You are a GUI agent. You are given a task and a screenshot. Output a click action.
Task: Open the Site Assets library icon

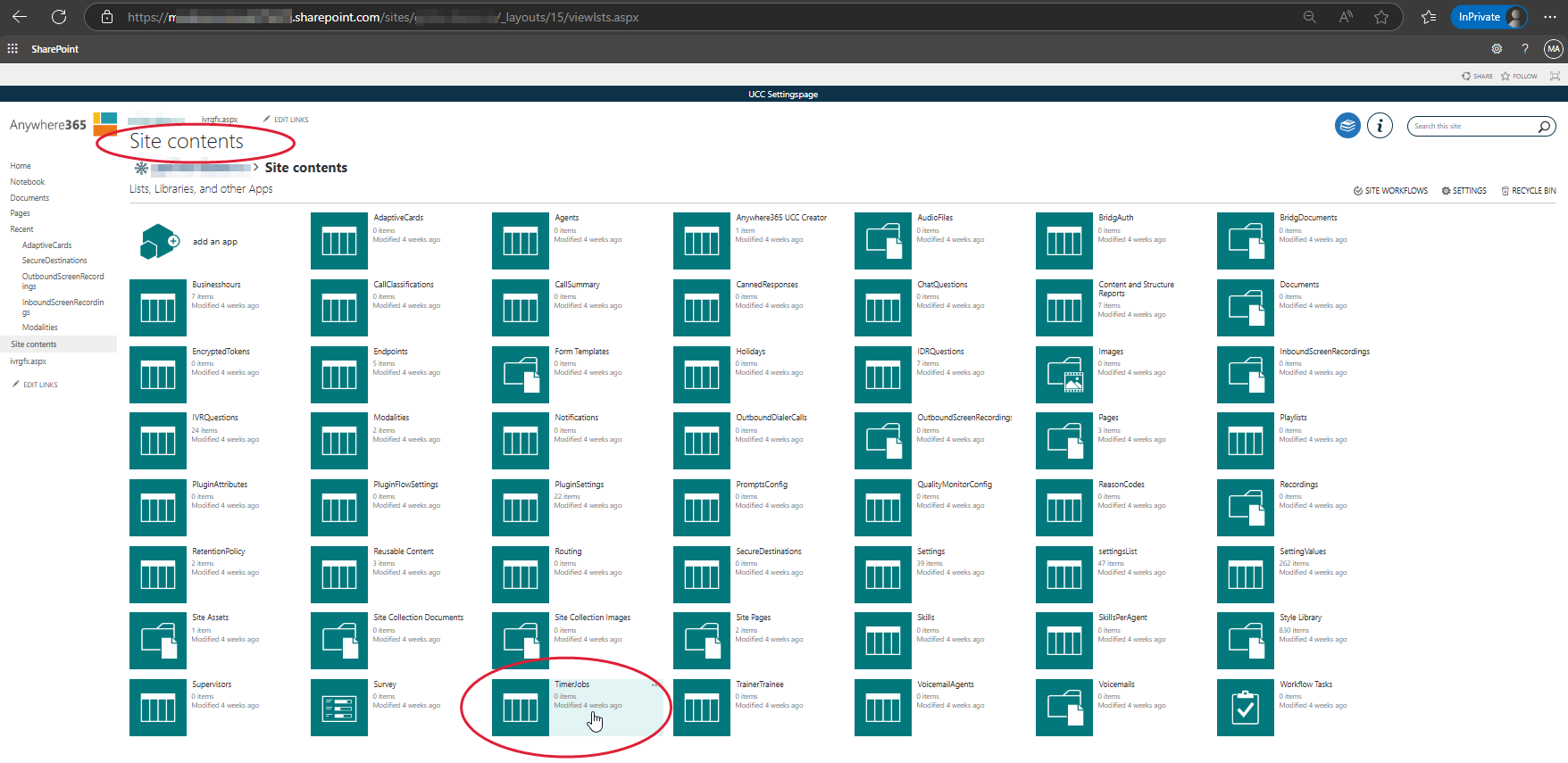point(158,641)
